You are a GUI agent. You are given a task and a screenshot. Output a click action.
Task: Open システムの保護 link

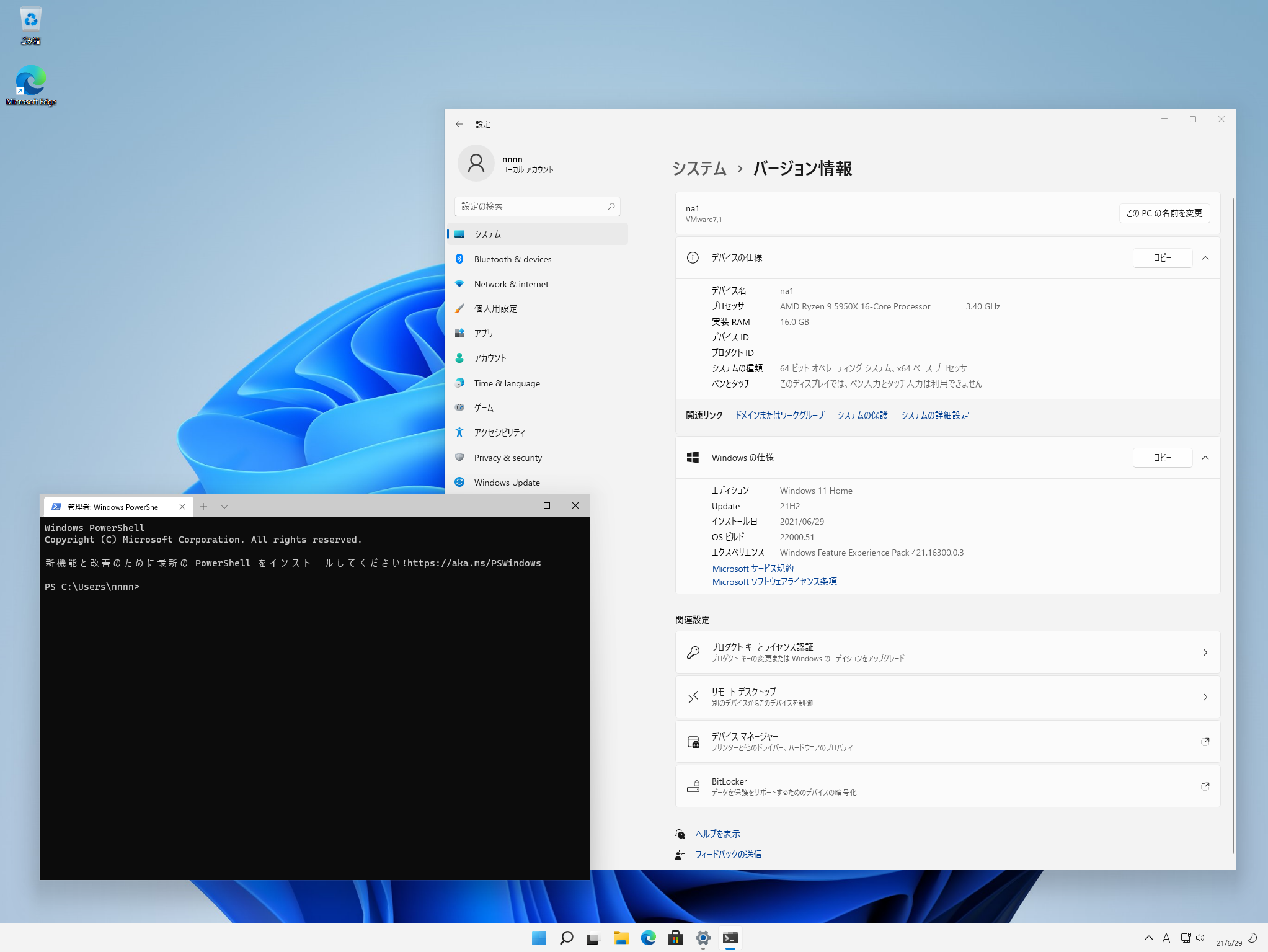(x=862, y=416)
